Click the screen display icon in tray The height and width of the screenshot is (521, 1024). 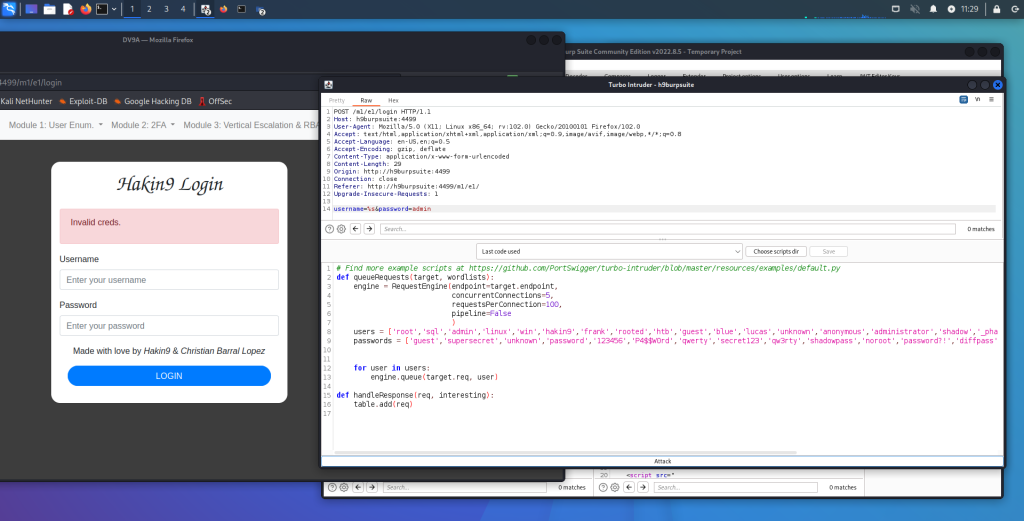(896, 9)
